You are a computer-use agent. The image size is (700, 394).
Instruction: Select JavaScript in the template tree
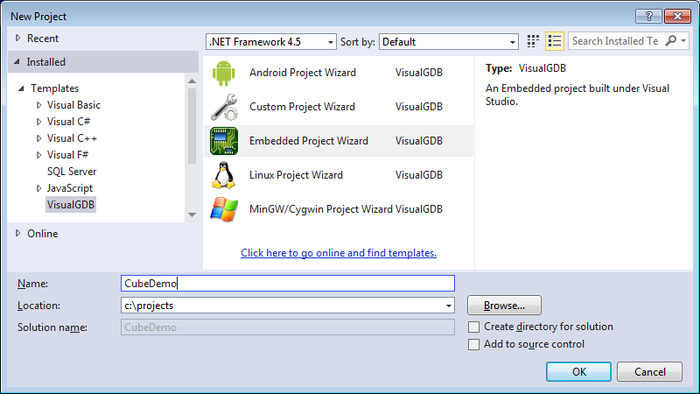(x=70, y=188)
